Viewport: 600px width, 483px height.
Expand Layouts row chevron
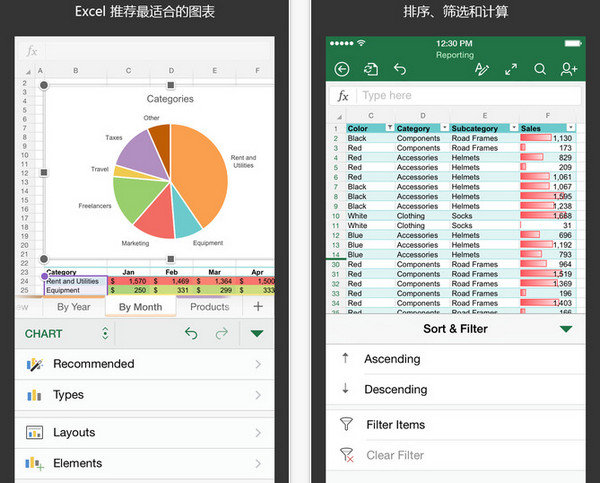(x=258, y=432)
